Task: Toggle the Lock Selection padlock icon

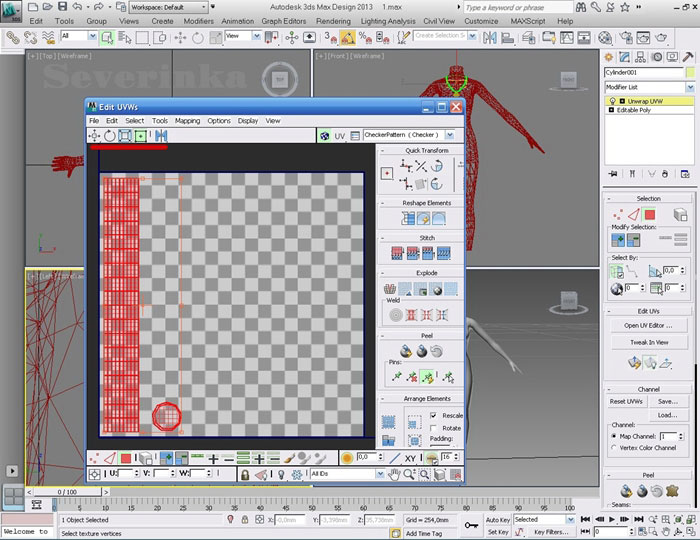Action: coord(245,473)
